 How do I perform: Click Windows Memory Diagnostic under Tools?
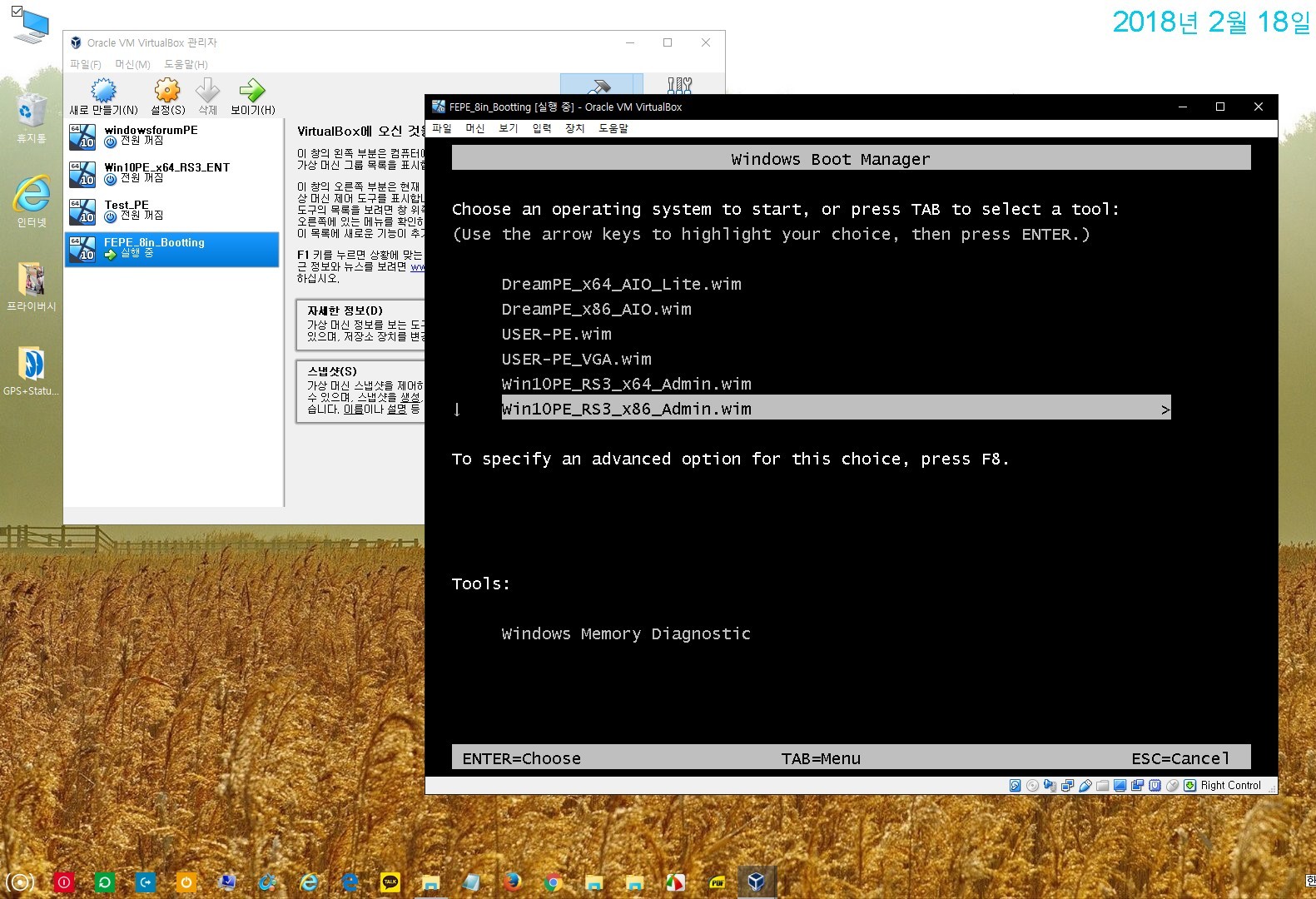626,633
